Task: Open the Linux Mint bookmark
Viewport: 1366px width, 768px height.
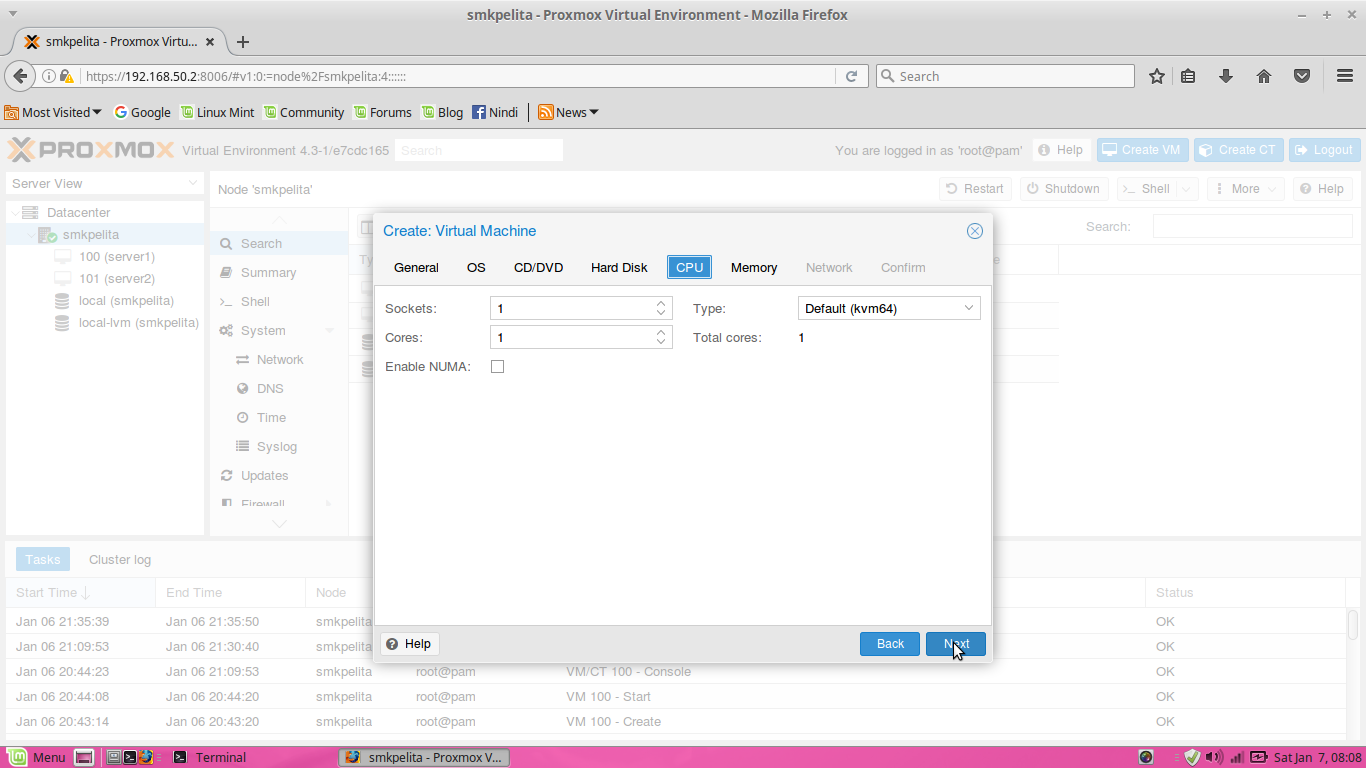Action: pos(218,112)
